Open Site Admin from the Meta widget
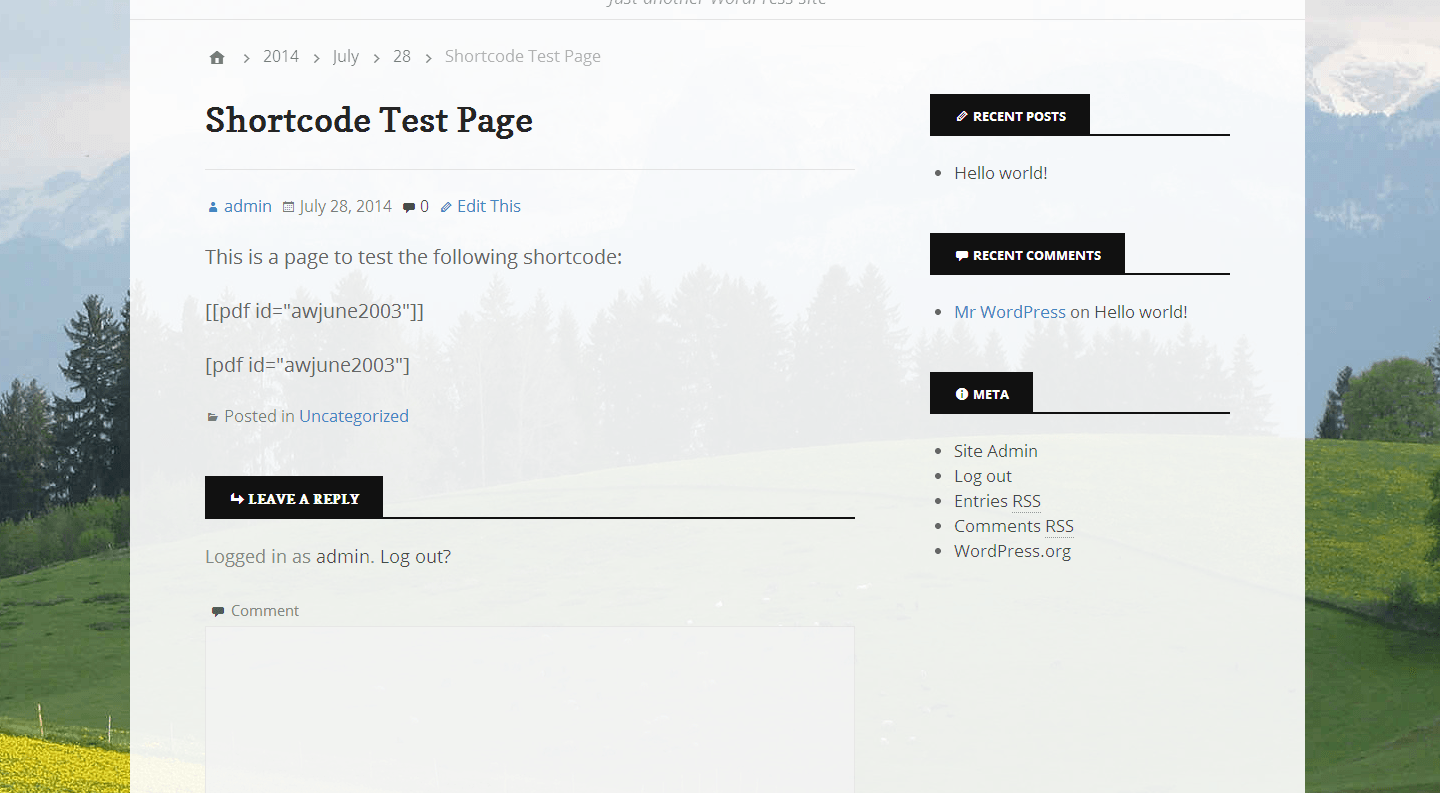This screenshot has width=1440, height=793. pyautogui.click(x=995, y=451)
